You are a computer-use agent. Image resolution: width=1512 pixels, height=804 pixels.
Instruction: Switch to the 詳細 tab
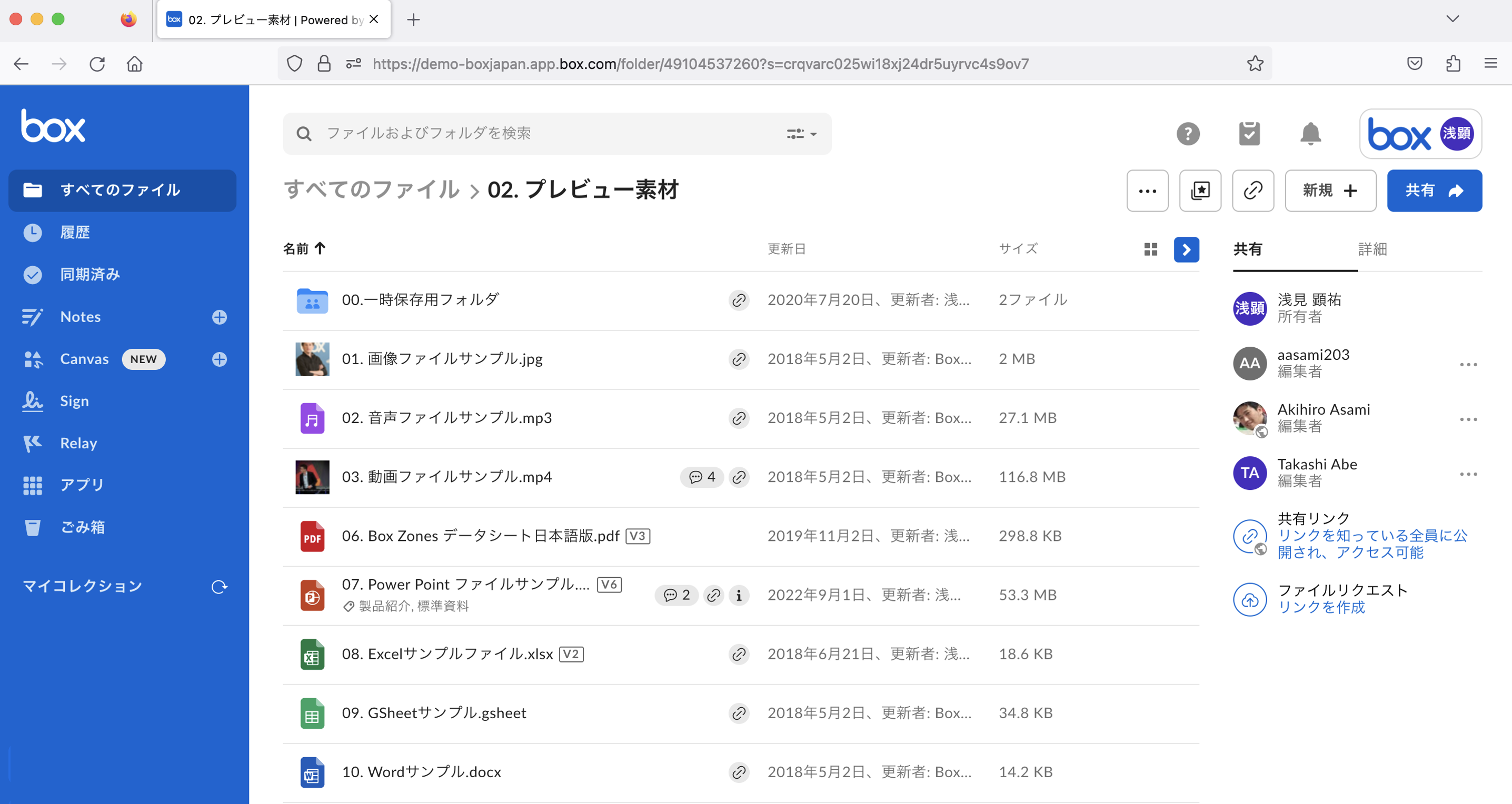coord(1372,249)
